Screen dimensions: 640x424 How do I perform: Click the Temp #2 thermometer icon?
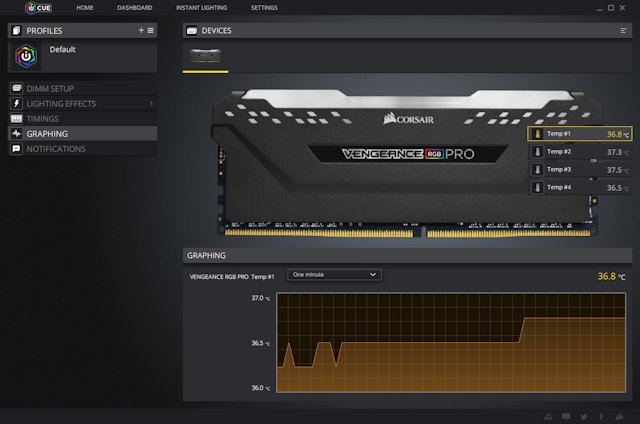tap(538, 152)
